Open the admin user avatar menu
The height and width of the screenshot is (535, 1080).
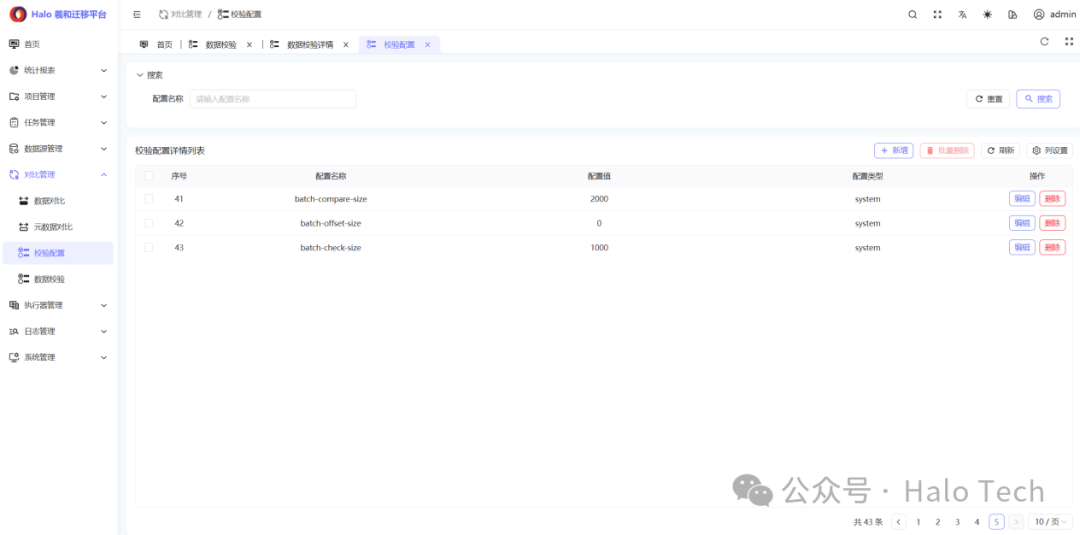1053,14
